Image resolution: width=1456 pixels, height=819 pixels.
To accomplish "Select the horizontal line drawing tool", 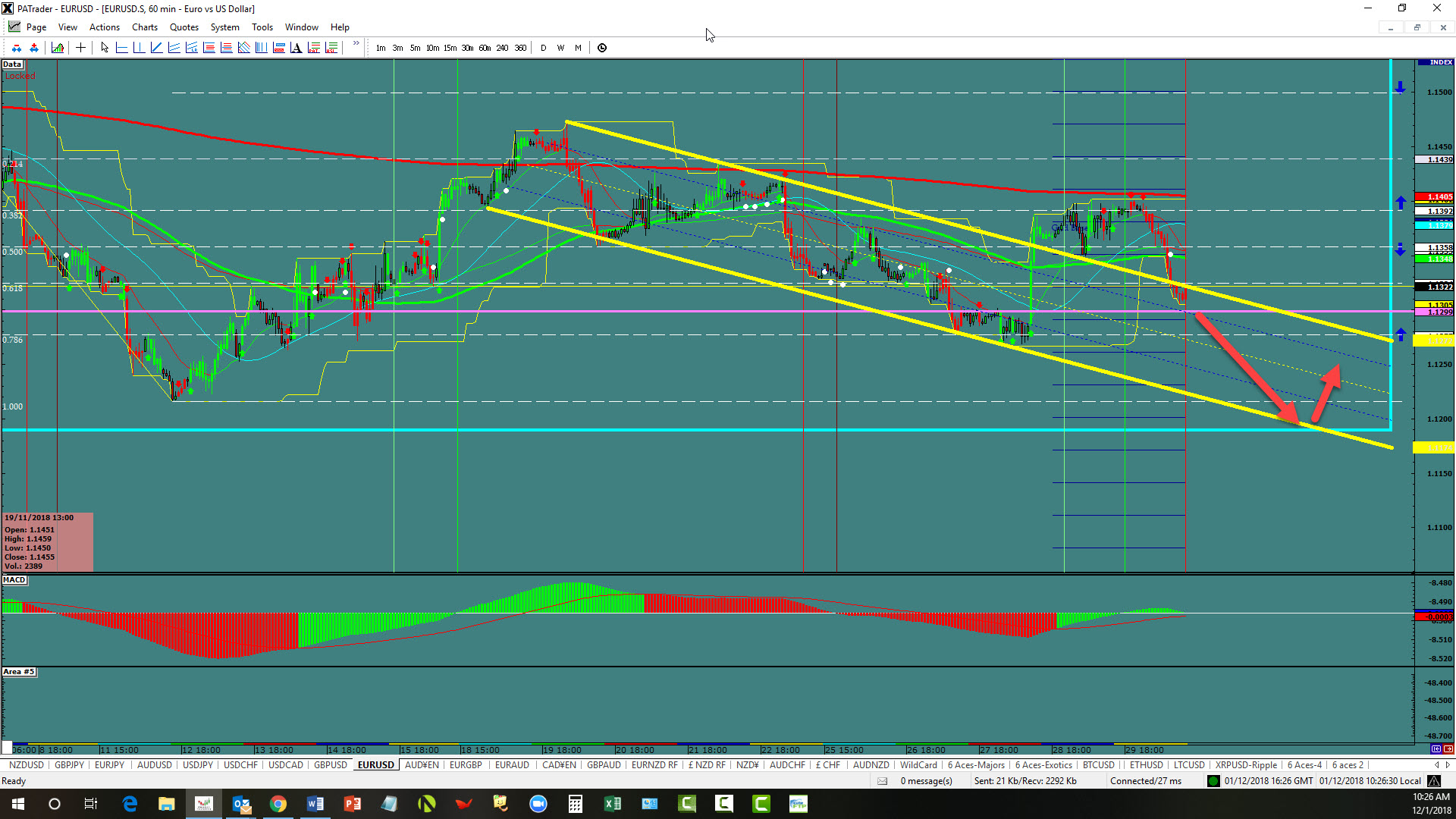I will (x=121, y=48).
